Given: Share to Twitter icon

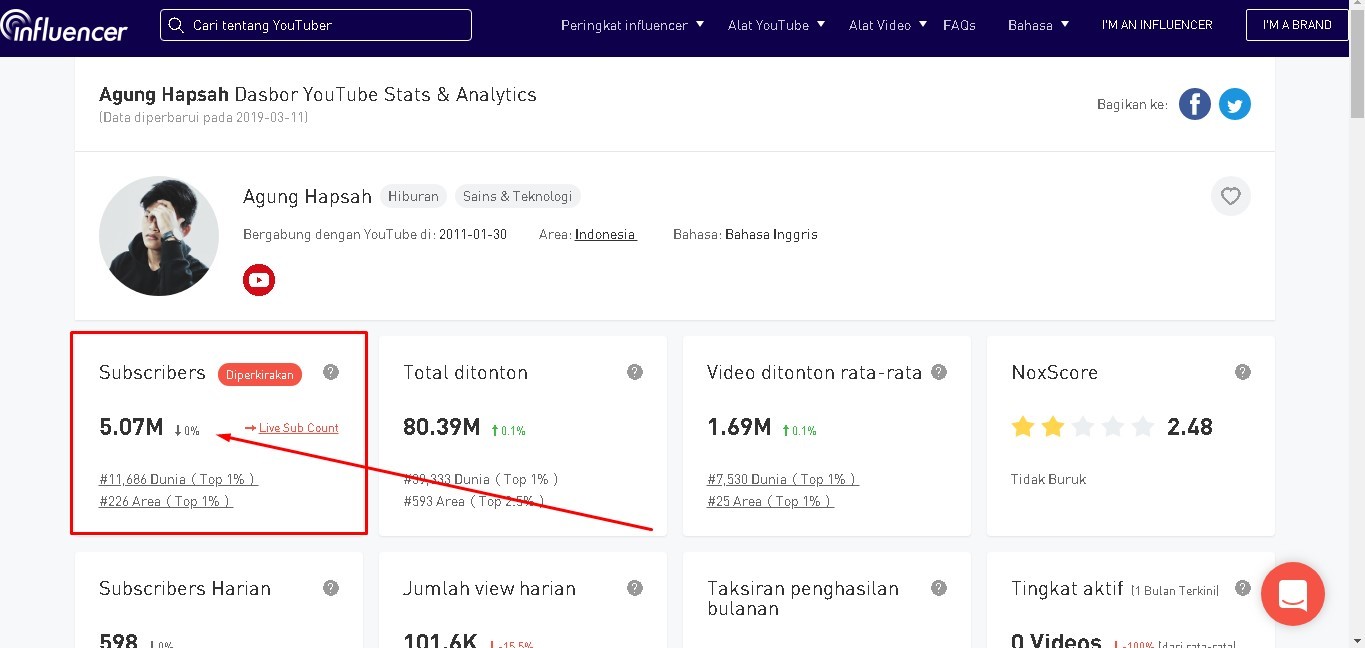Looking at the screenshot, I should [1235, 104].
